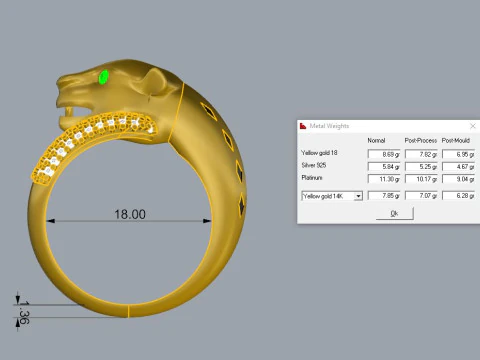This screenshot has width=480, height=360.
Task: Click the red Metal Weights title icon
Action: 303,126
